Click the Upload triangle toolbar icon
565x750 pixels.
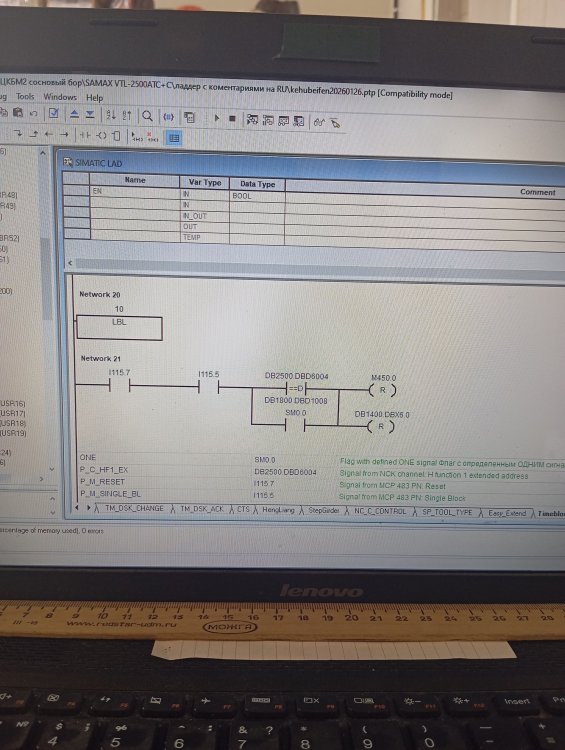pos(74,114)
